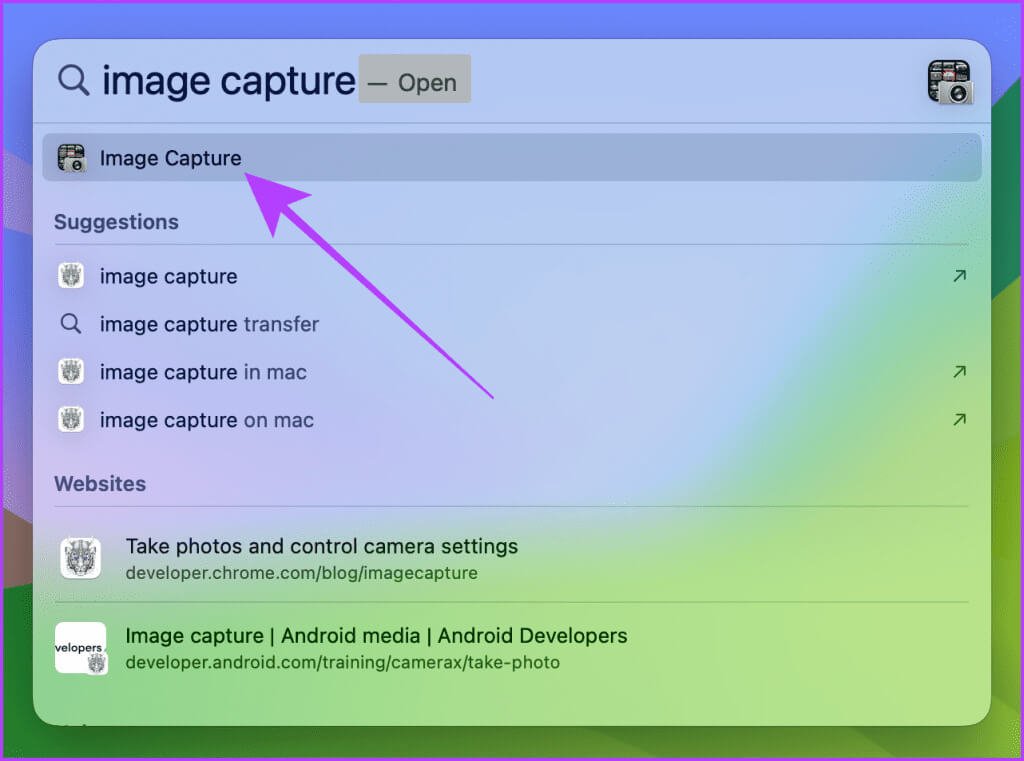Viewport: 1024px width, 761px height.
Task: Click the search icon beside "image capture transfer"
Action: [x=71, y=324]
